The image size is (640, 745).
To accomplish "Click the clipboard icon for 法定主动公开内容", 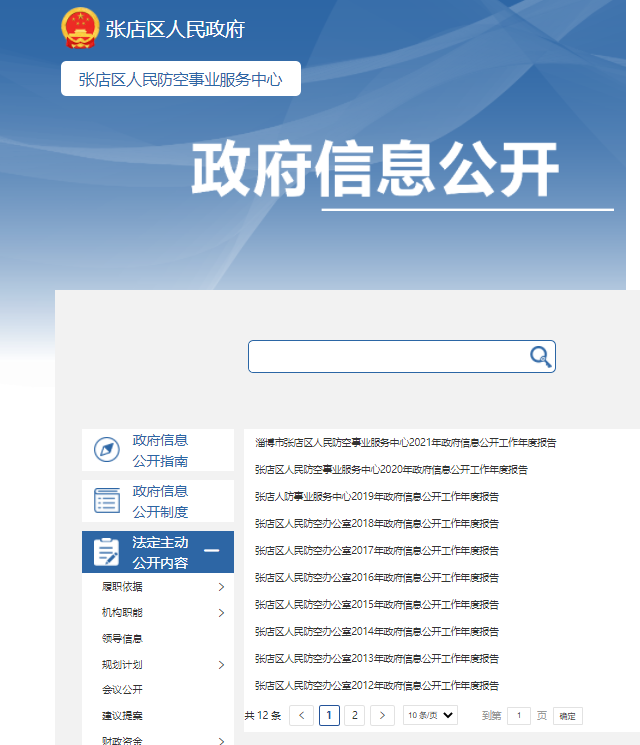I will pos(107,552).
